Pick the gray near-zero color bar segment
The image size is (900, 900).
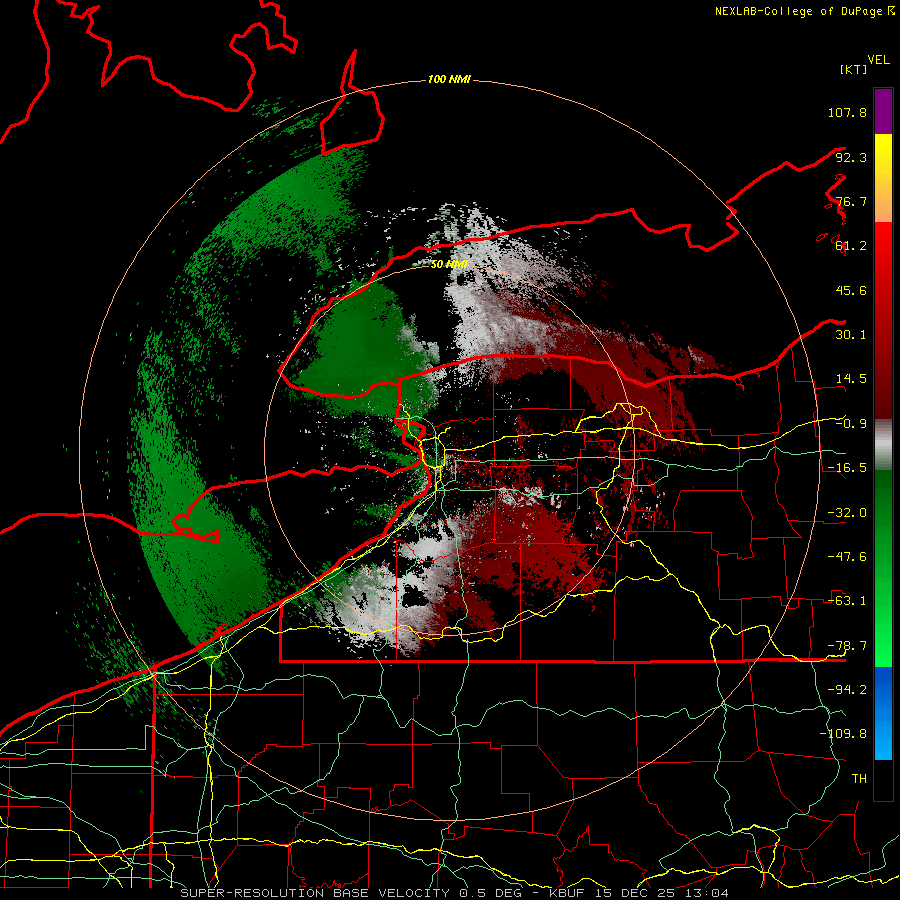coord(883,445)
